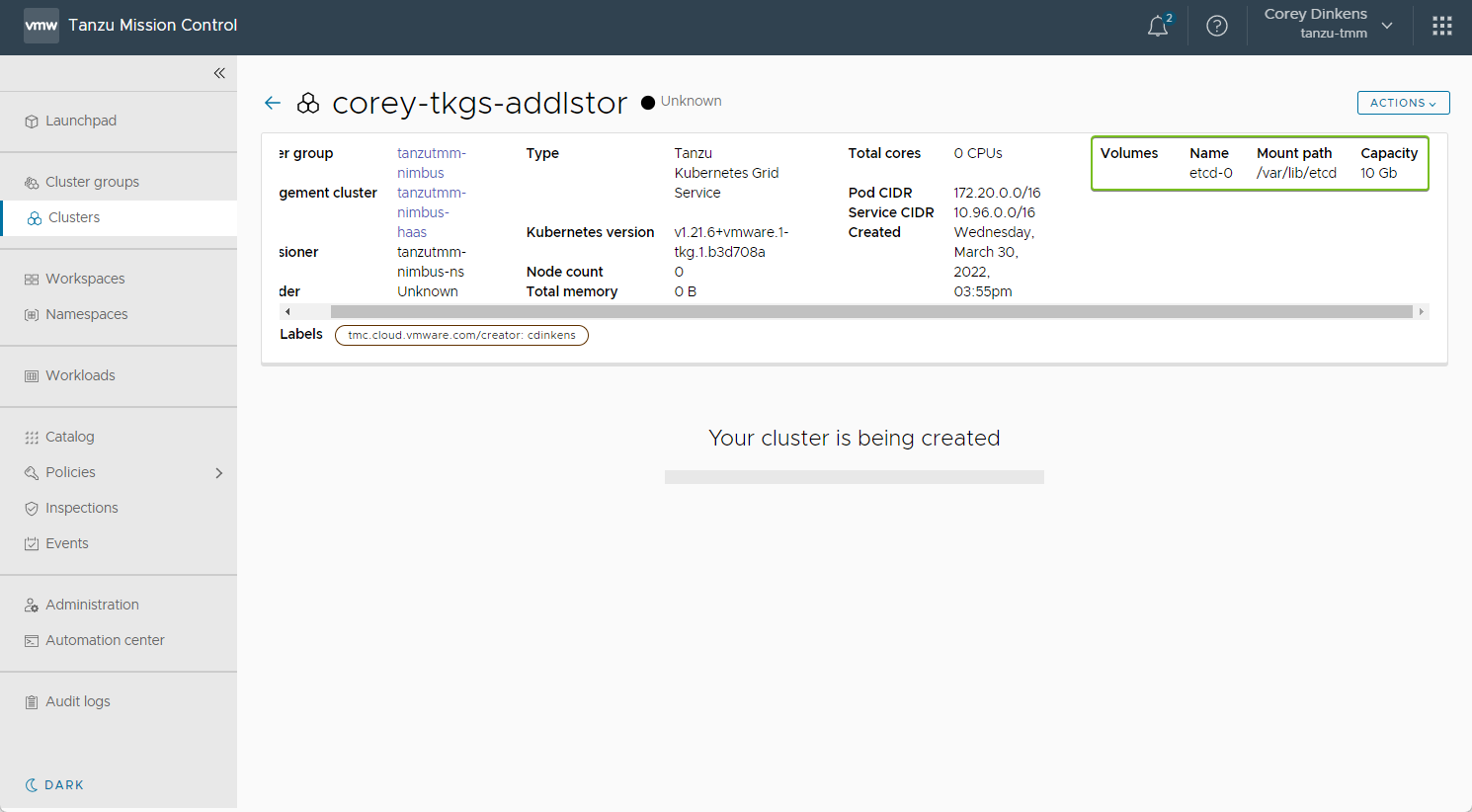Image resolution: width=1472 pixels, height=812 pixels.
Task: Open Administration in the sidebar
Action: [92, 605]
